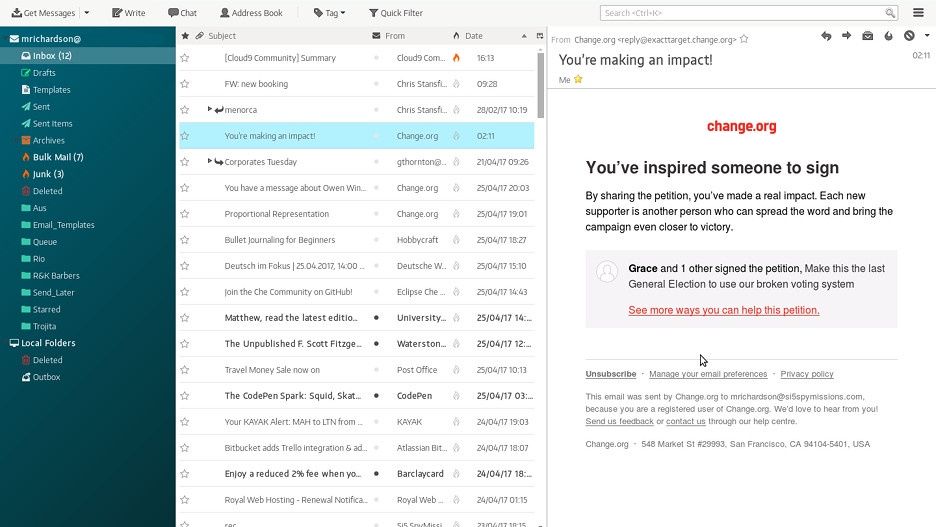
Task: Sort by attachment column header
Action: point(199,36)
